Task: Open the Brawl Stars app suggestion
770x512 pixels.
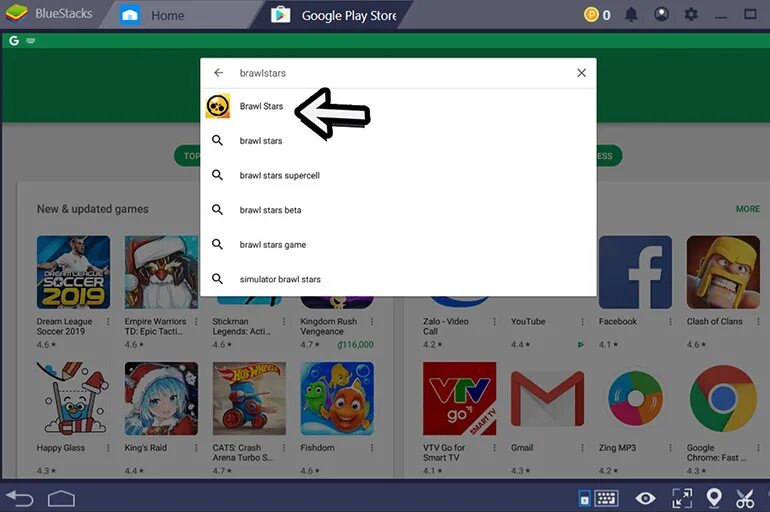Action: [x=398, y=106]
